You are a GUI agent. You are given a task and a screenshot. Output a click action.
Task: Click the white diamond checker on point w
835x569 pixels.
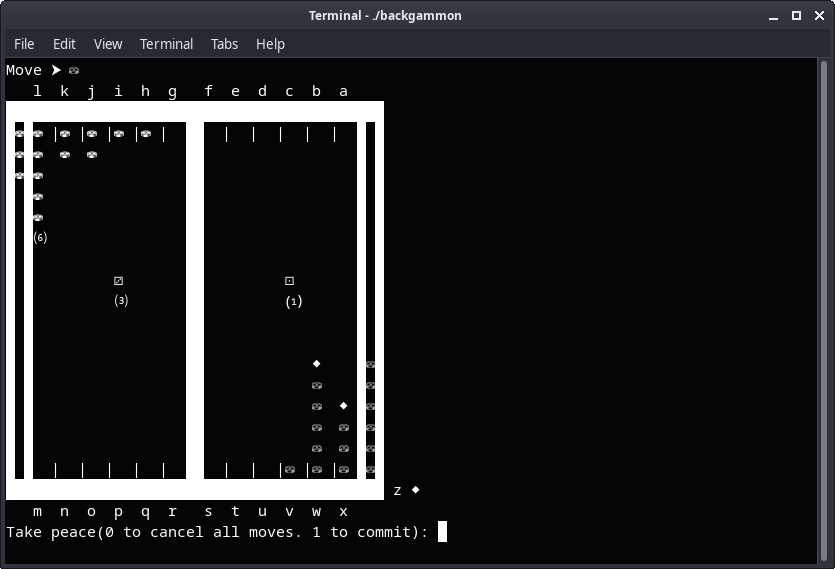coord(316,364)
